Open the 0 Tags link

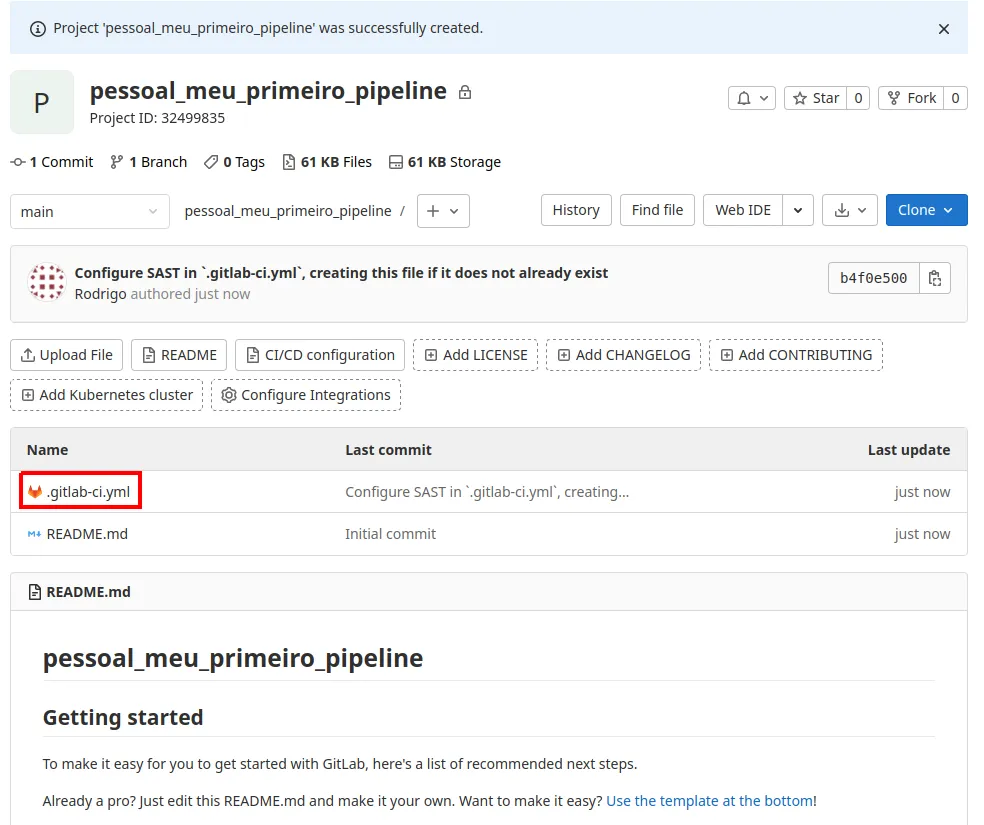point(235,162)
